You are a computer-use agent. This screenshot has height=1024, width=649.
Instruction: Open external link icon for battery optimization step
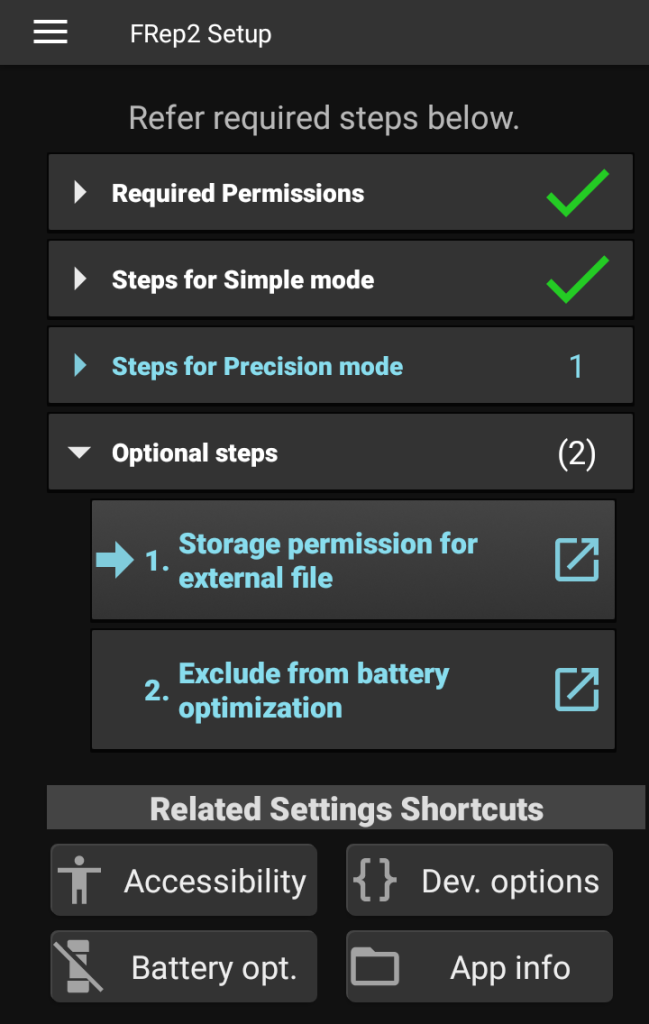[576, 689]
